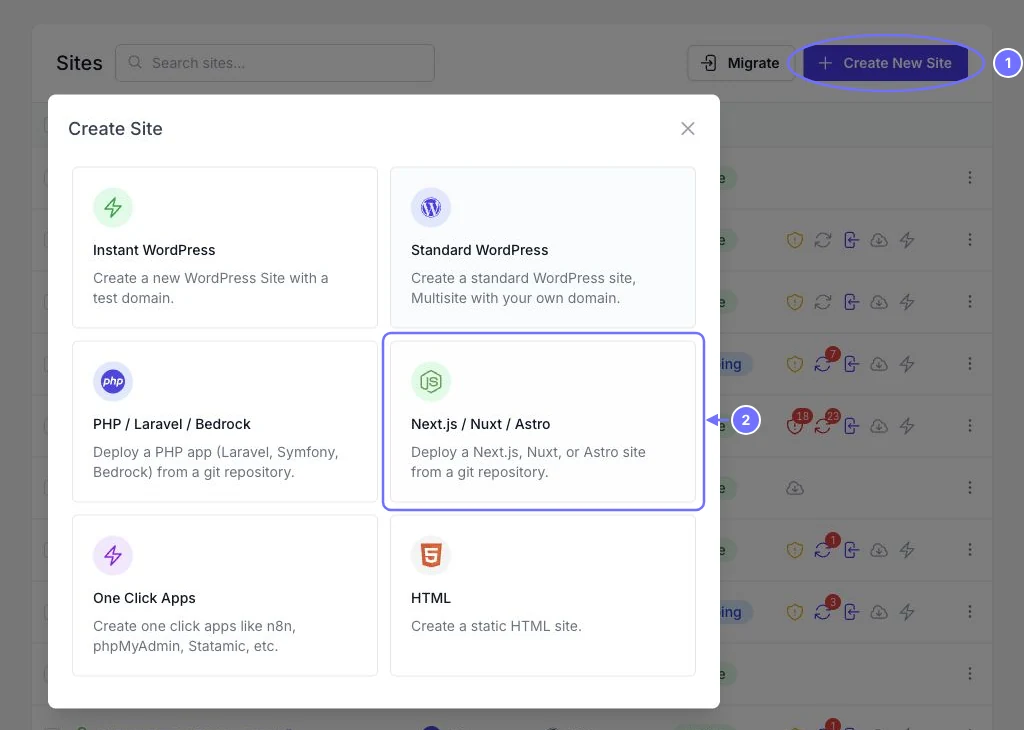Screen dimensions: 1024x730
Task: Open the sync icon showing badge 23
Action: pos(823,426)
